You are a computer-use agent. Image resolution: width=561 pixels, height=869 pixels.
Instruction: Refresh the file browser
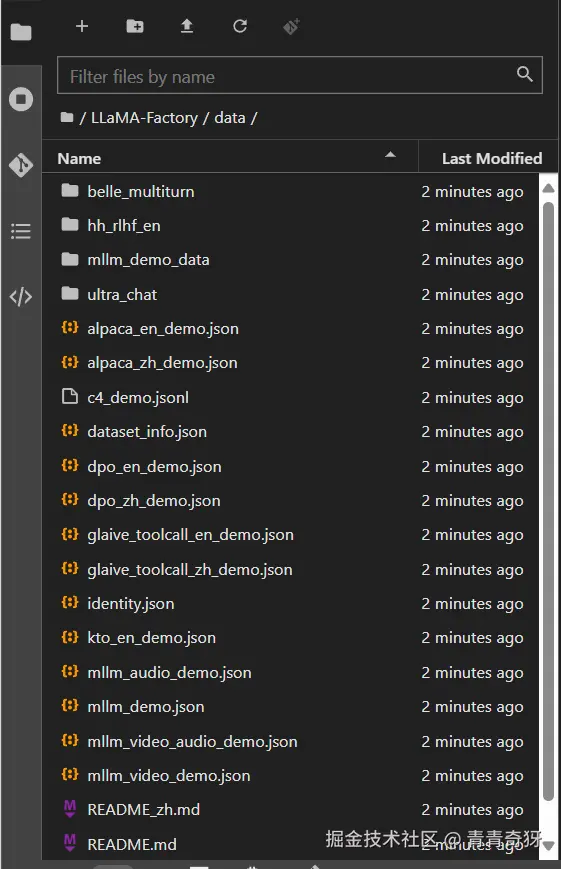(239, 26)
